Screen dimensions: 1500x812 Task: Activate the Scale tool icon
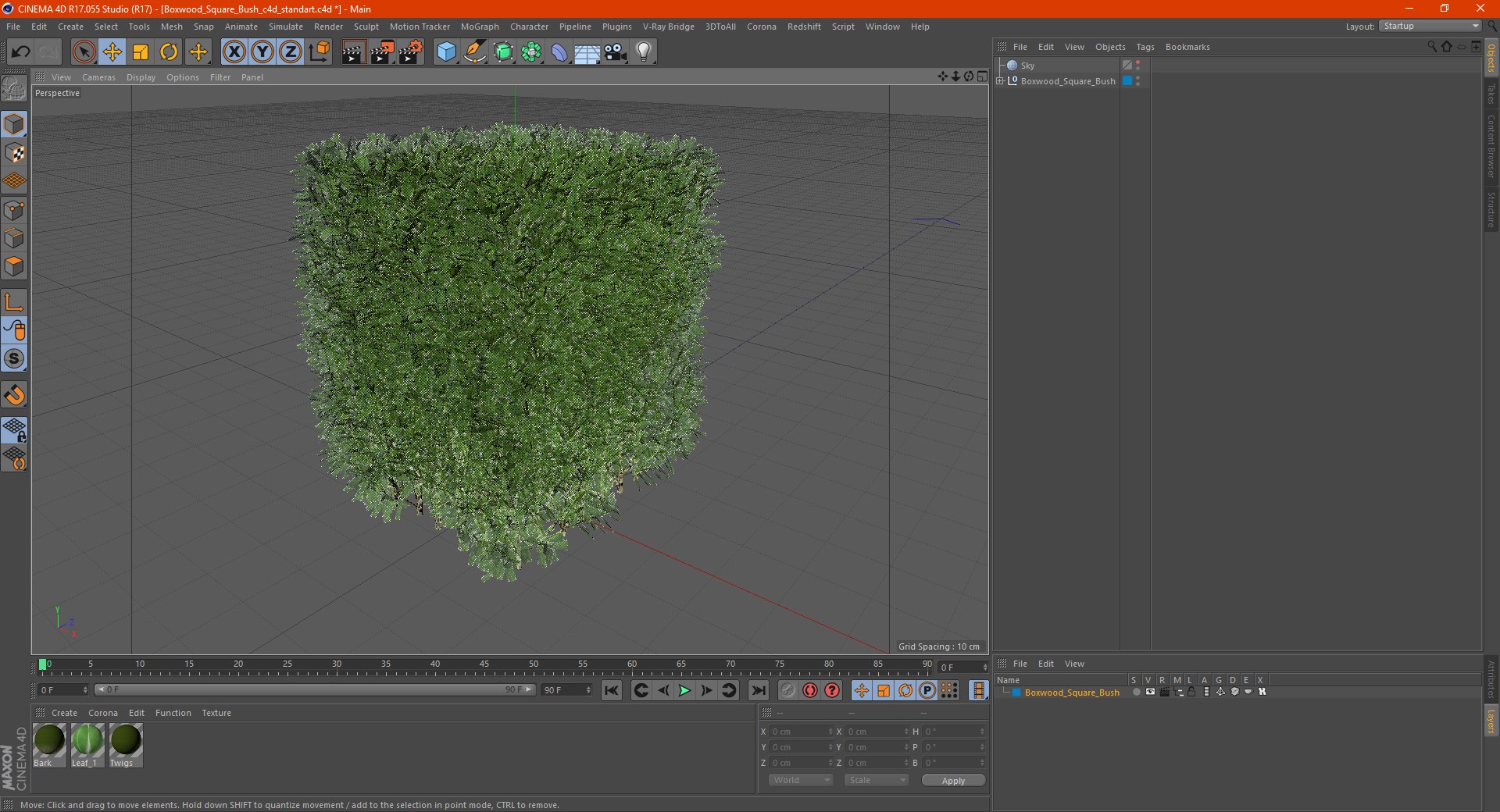[141, 52]
